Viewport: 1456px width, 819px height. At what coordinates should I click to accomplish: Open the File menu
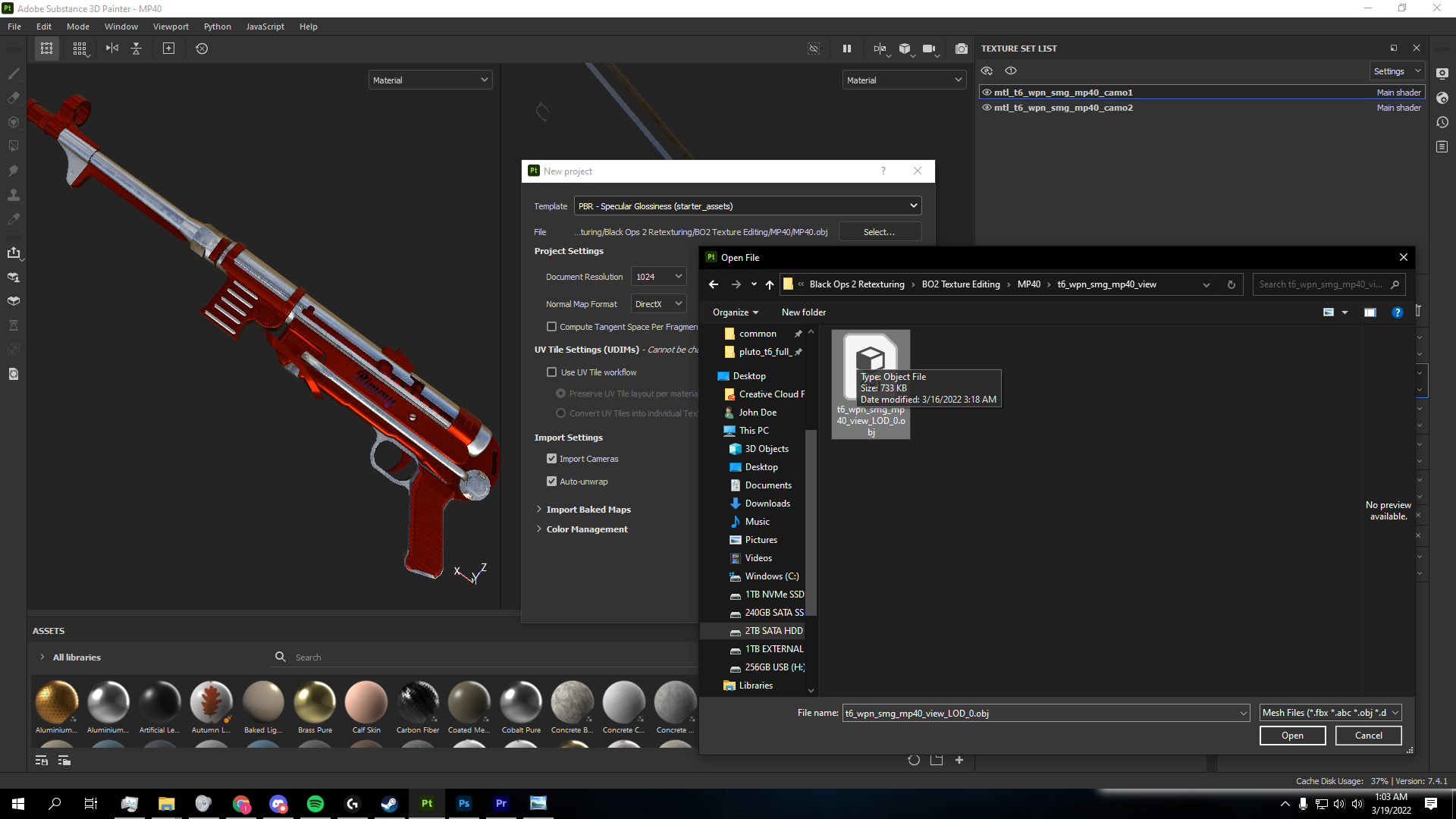click(x=14, y=27)
